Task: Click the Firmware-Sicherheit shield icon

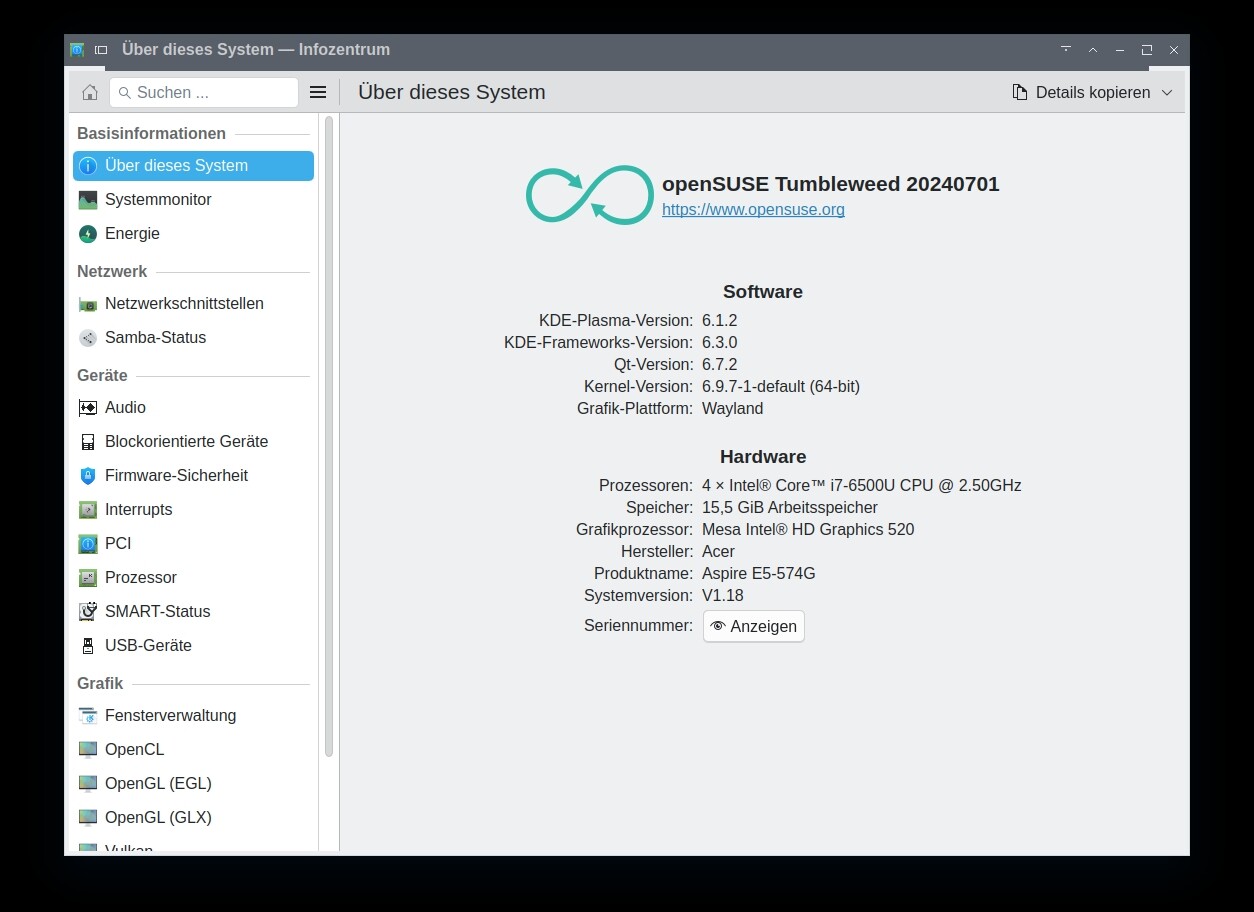Action: pyautogui.click(x=88, y=476)
